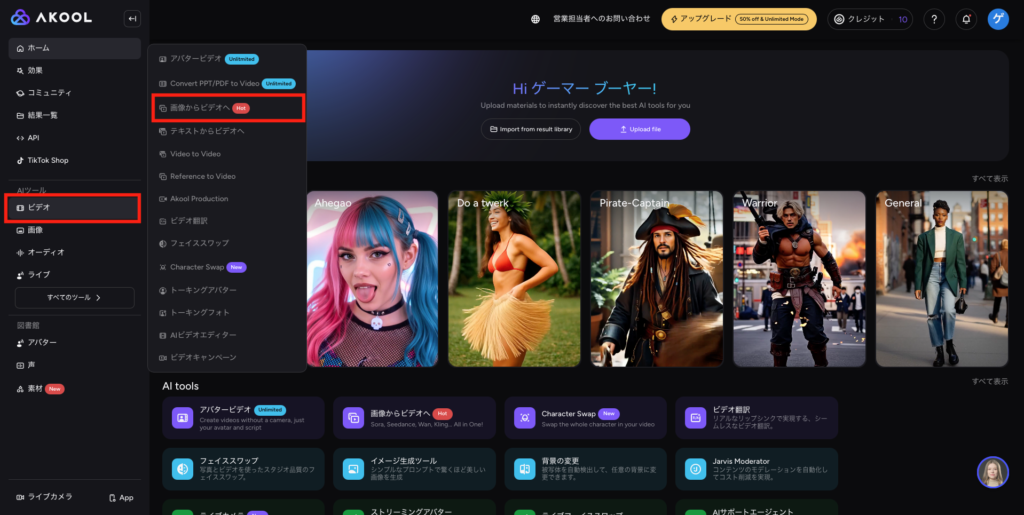Open アバタービデオ card icon in AI tools

click(182, 418)
